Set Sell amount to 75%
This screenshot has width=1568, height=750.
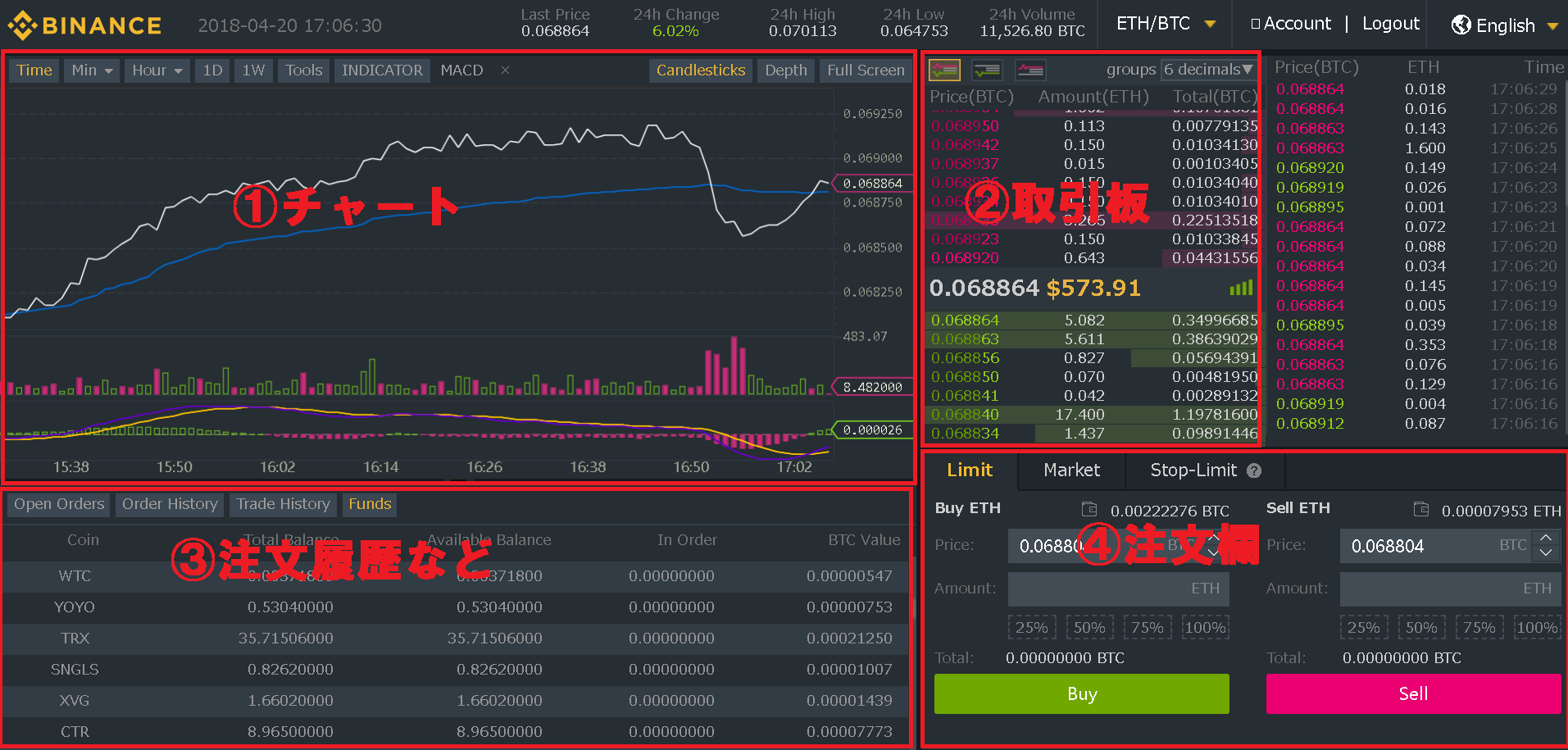tap(1479, 628)
